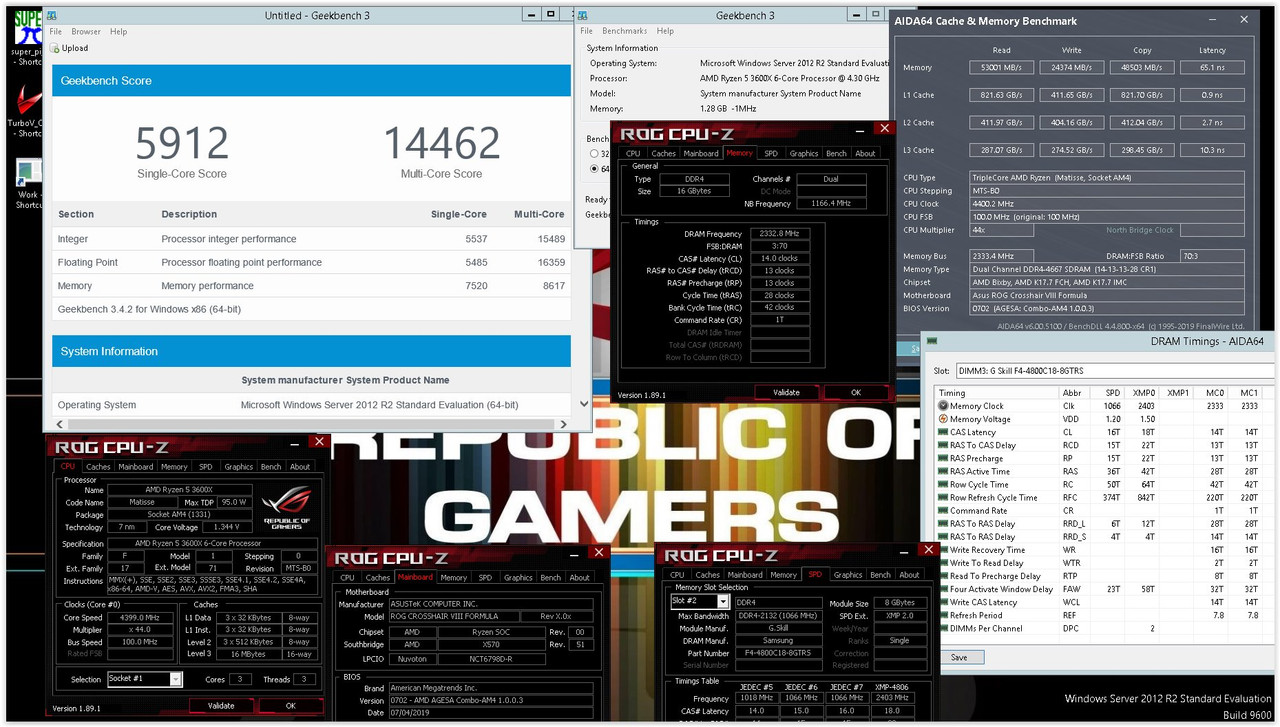Open the Graphics tab in the SPD CPU-Z window
The height and width of the screenshot is (727, 1280).
(x=847, y=574)
